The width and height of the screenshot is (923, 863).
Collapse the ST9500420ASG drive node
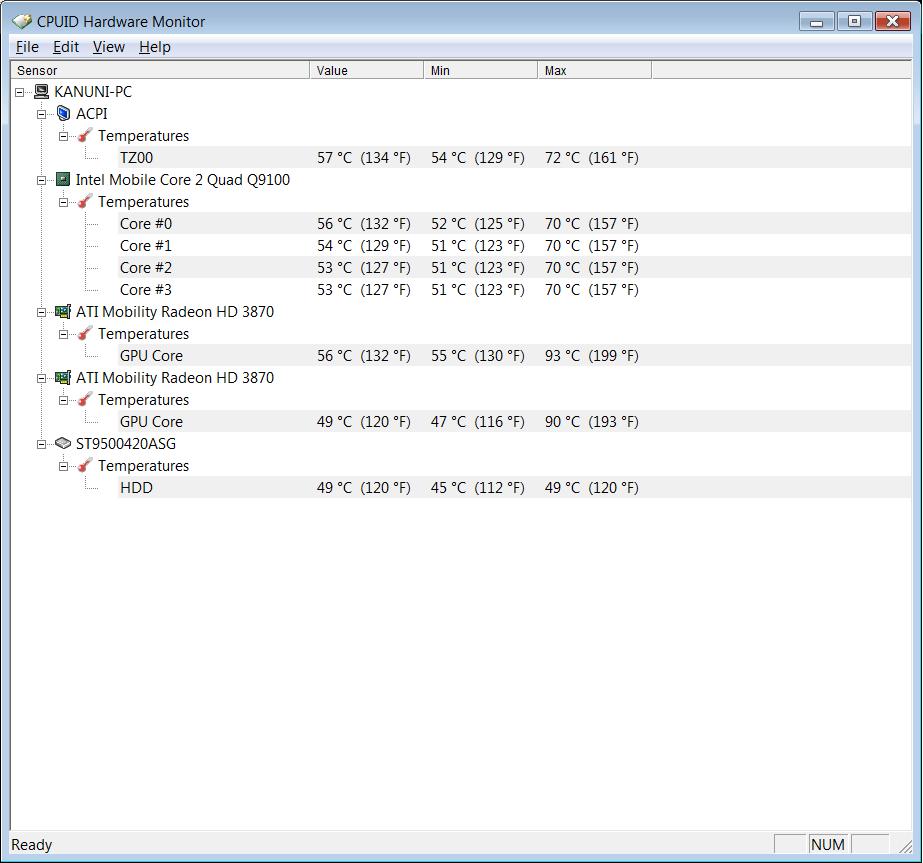(42, 444)
